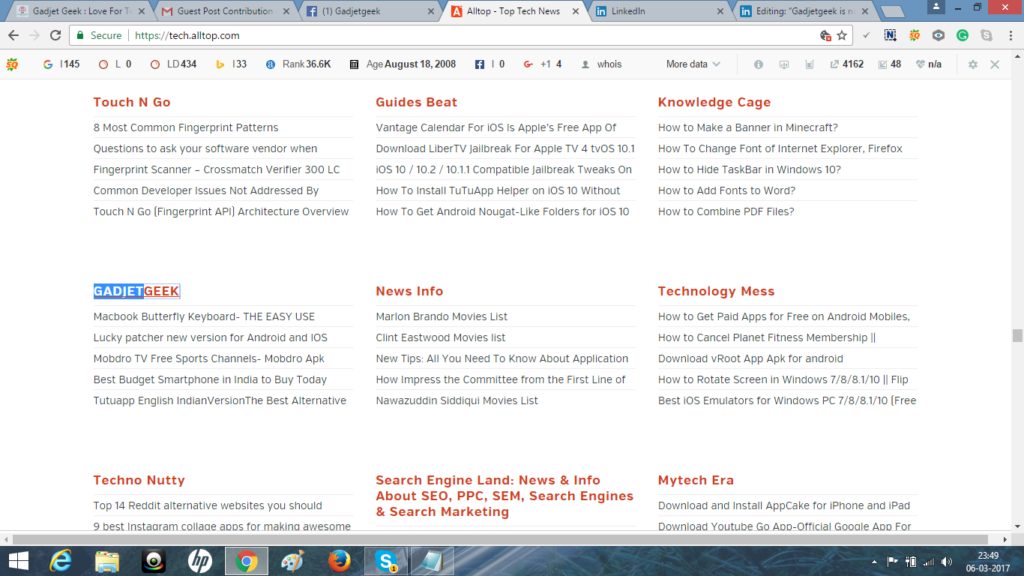The image size is (1024, 576).
Task: Open a new browser tab
Action: coord(891,12)
